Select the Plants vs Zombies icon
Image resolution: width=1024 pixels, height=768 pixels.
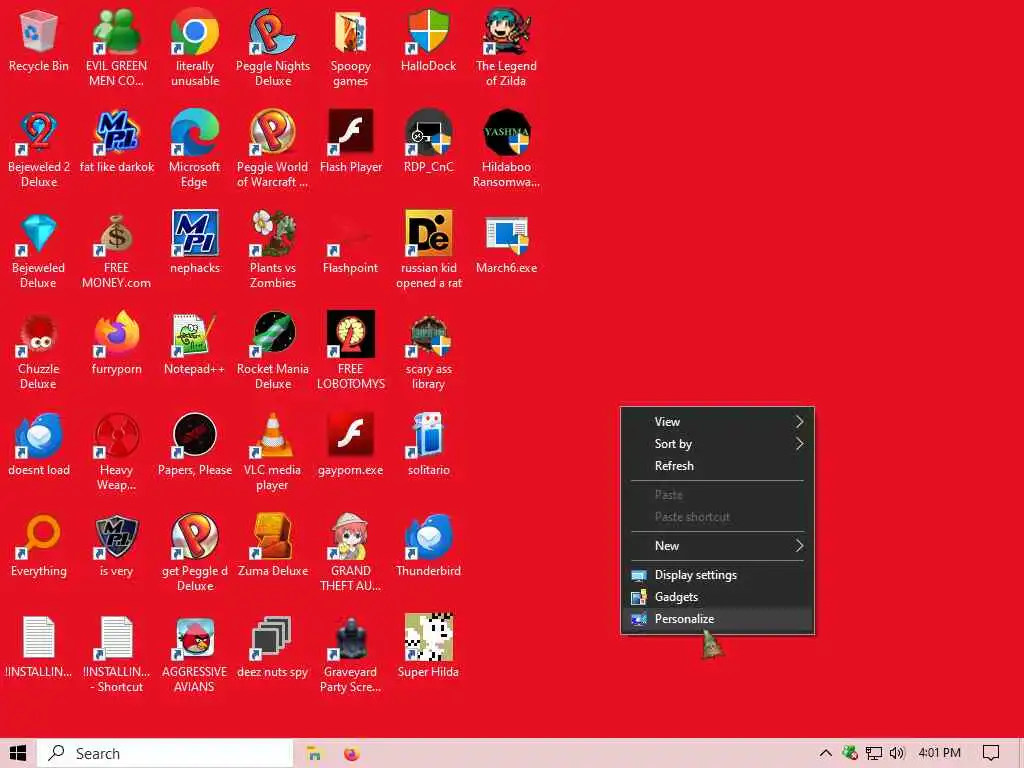(x=272, y=233)
